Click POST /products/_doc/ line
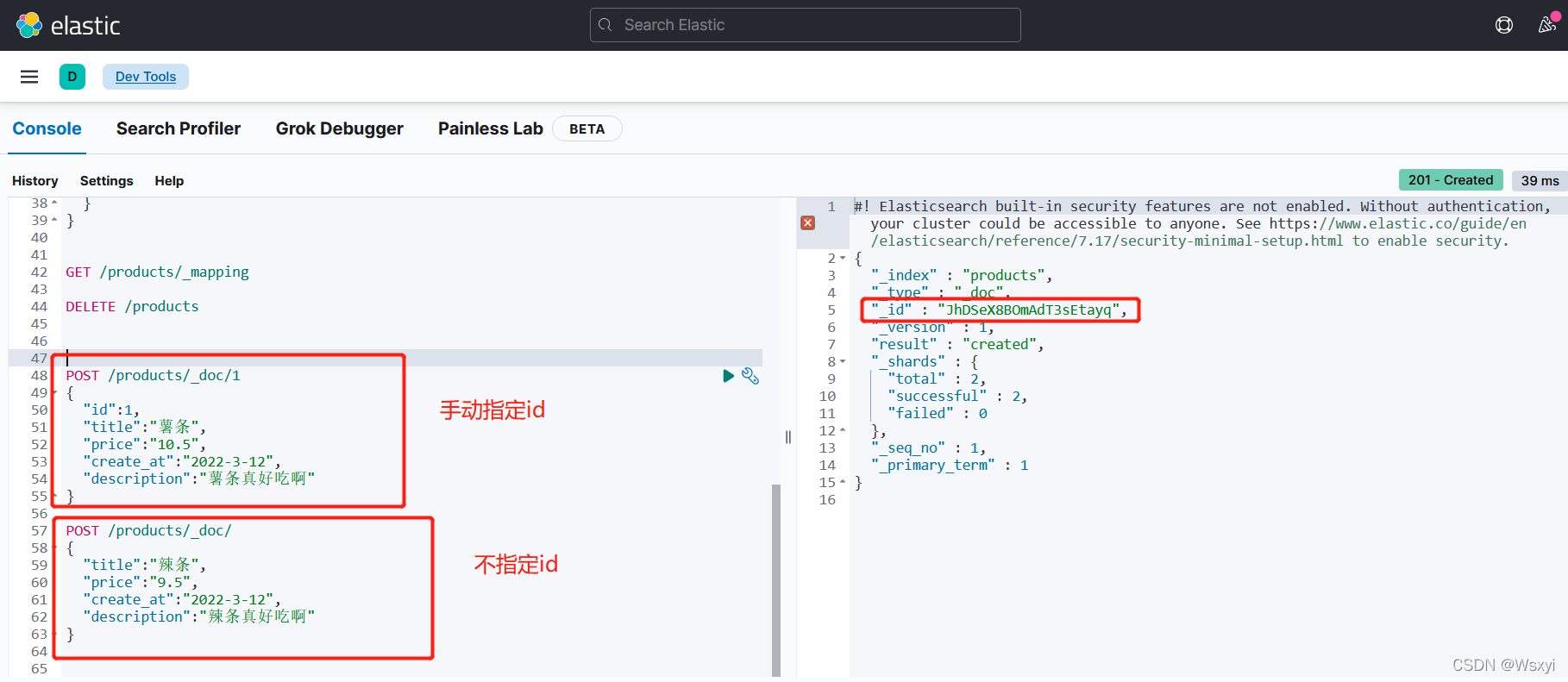The height and width of the screenshot is (682, 1568). pyautogui.click(x=148, y=531)
